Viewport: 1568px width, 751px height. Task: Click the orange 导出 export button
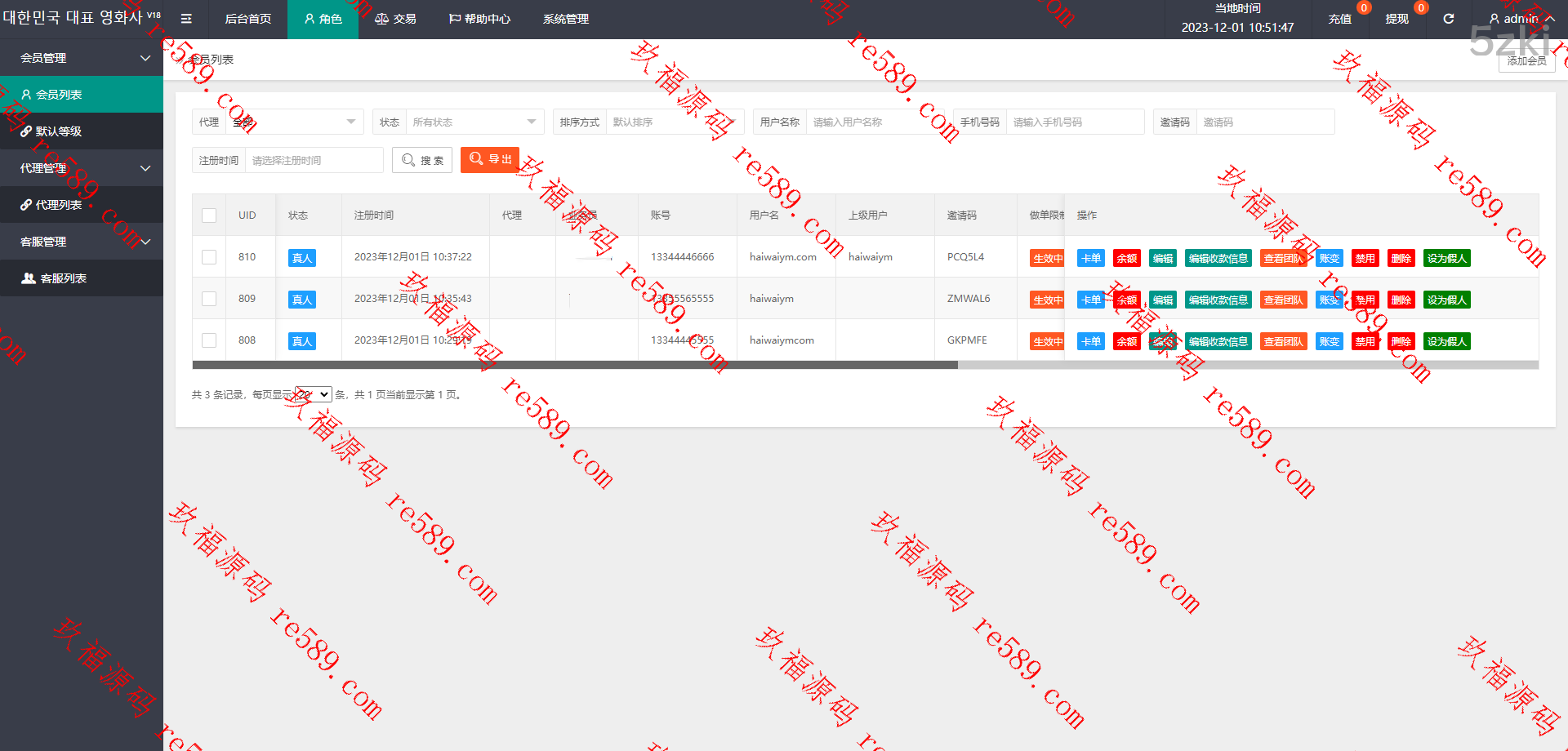click(x=490, y=159)
